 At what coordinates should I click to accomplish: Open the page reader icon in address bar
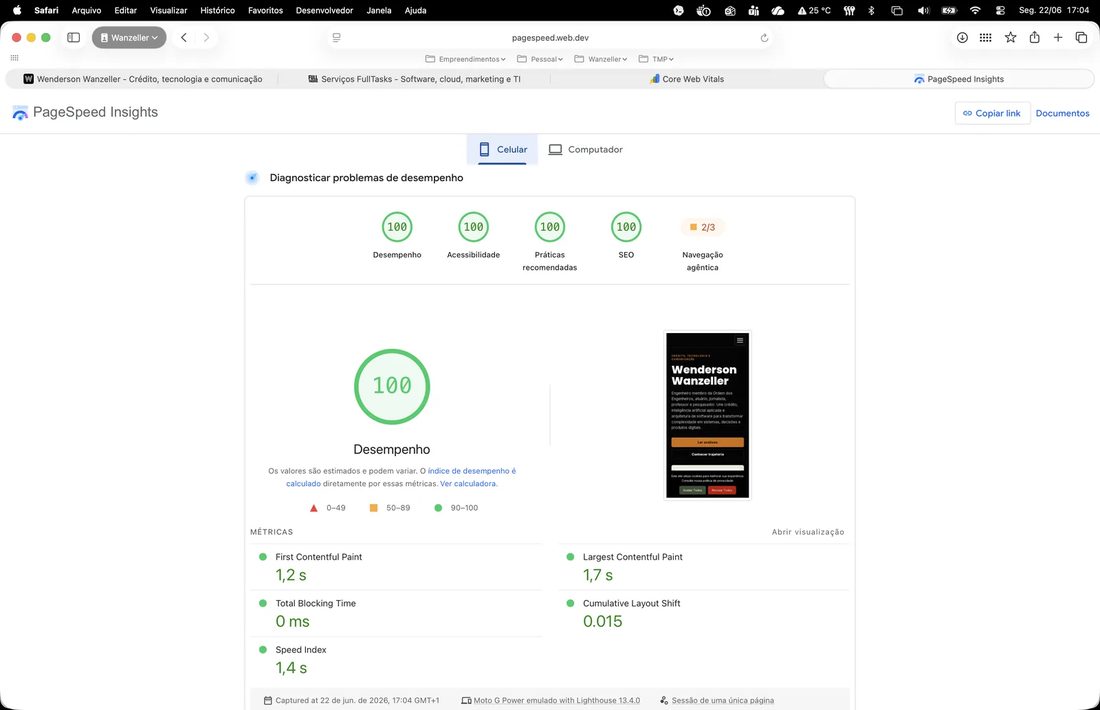pyautogui.click(x=337, y=38)
